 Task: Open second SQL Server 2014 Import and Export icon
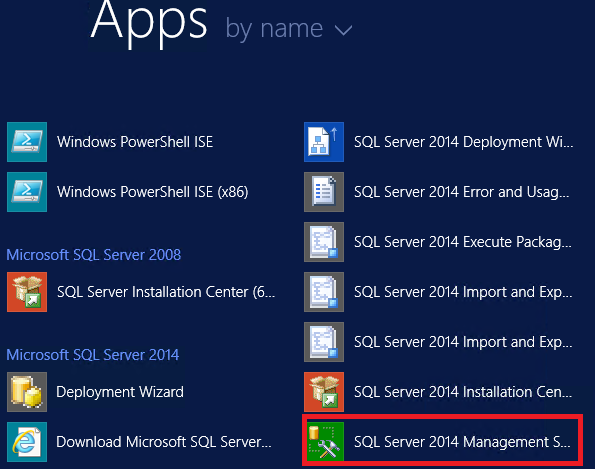[x=324, y=342]
